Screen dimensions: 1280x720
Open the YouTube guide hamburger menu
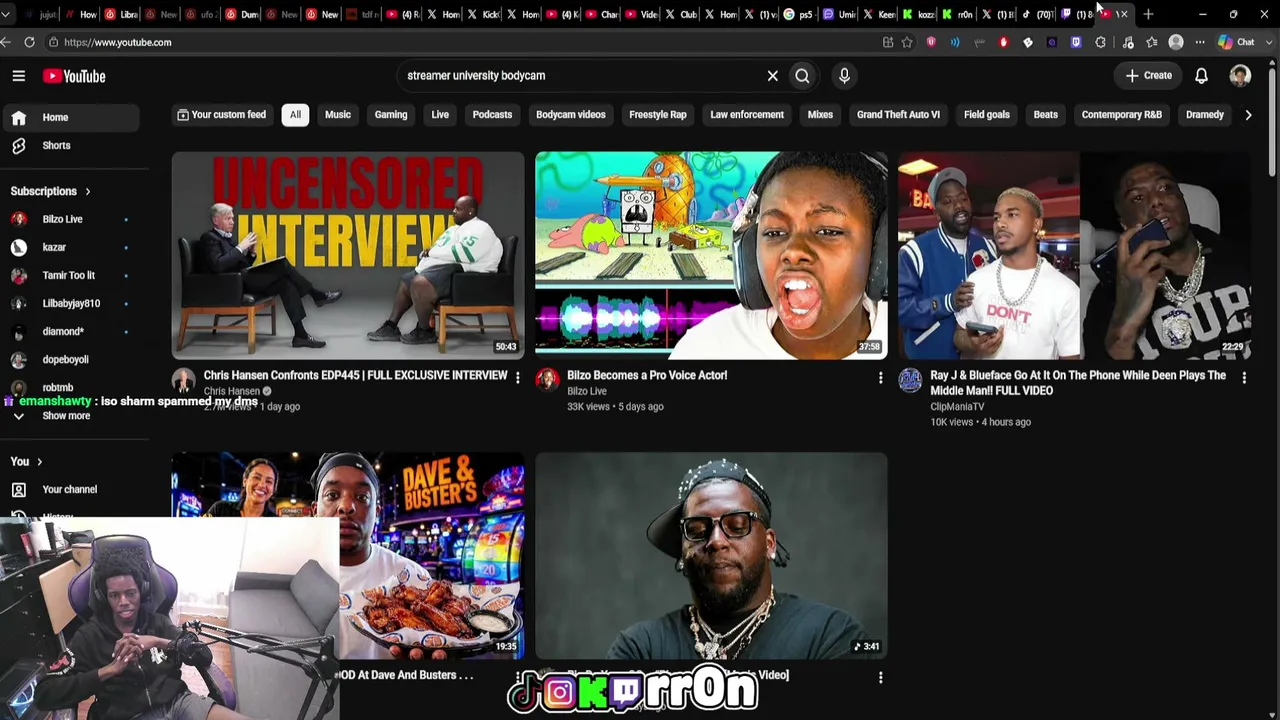click(x=19, y=76)
